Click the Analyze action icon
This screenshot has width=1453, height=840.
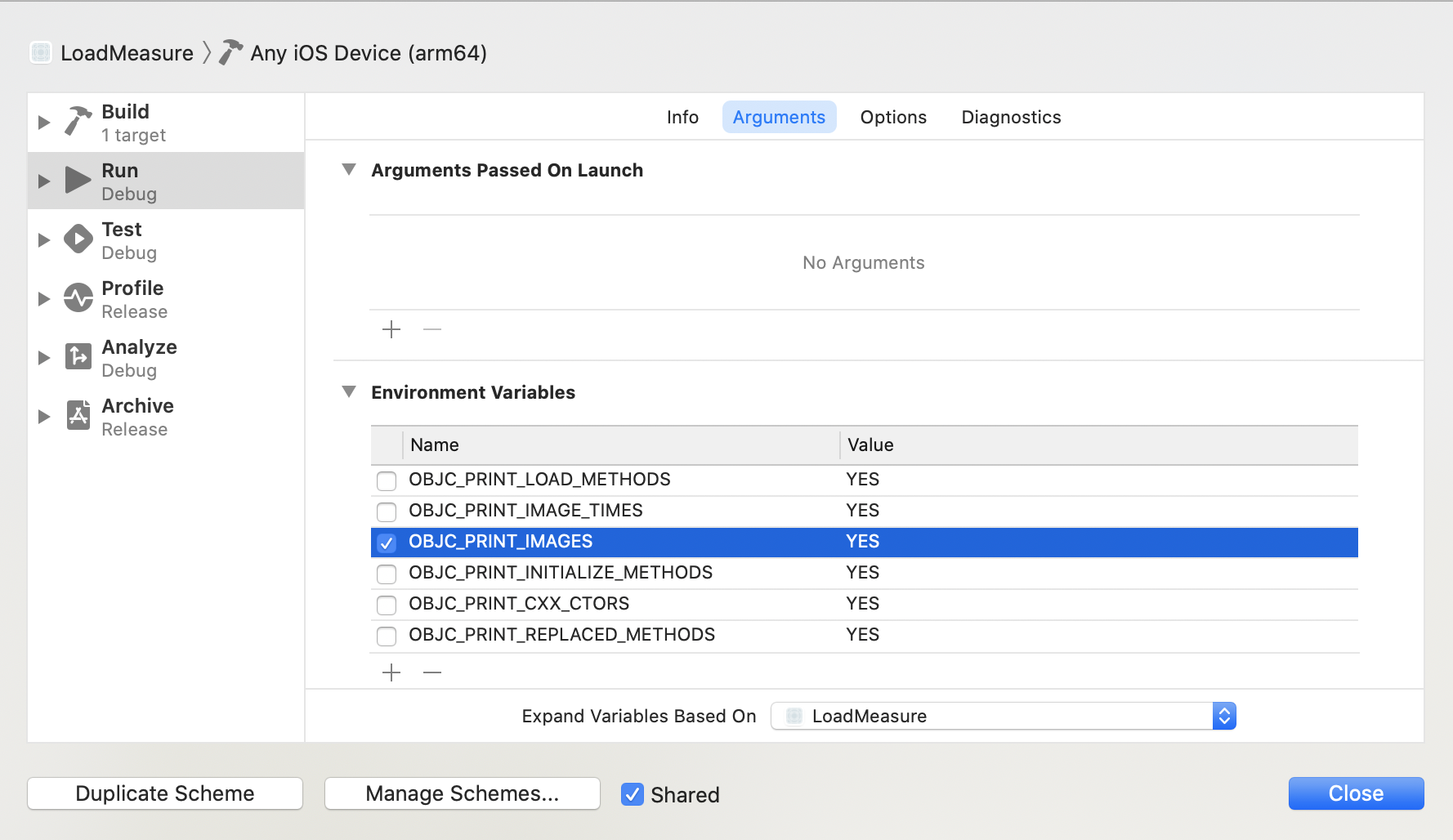[x=78, y=357]
